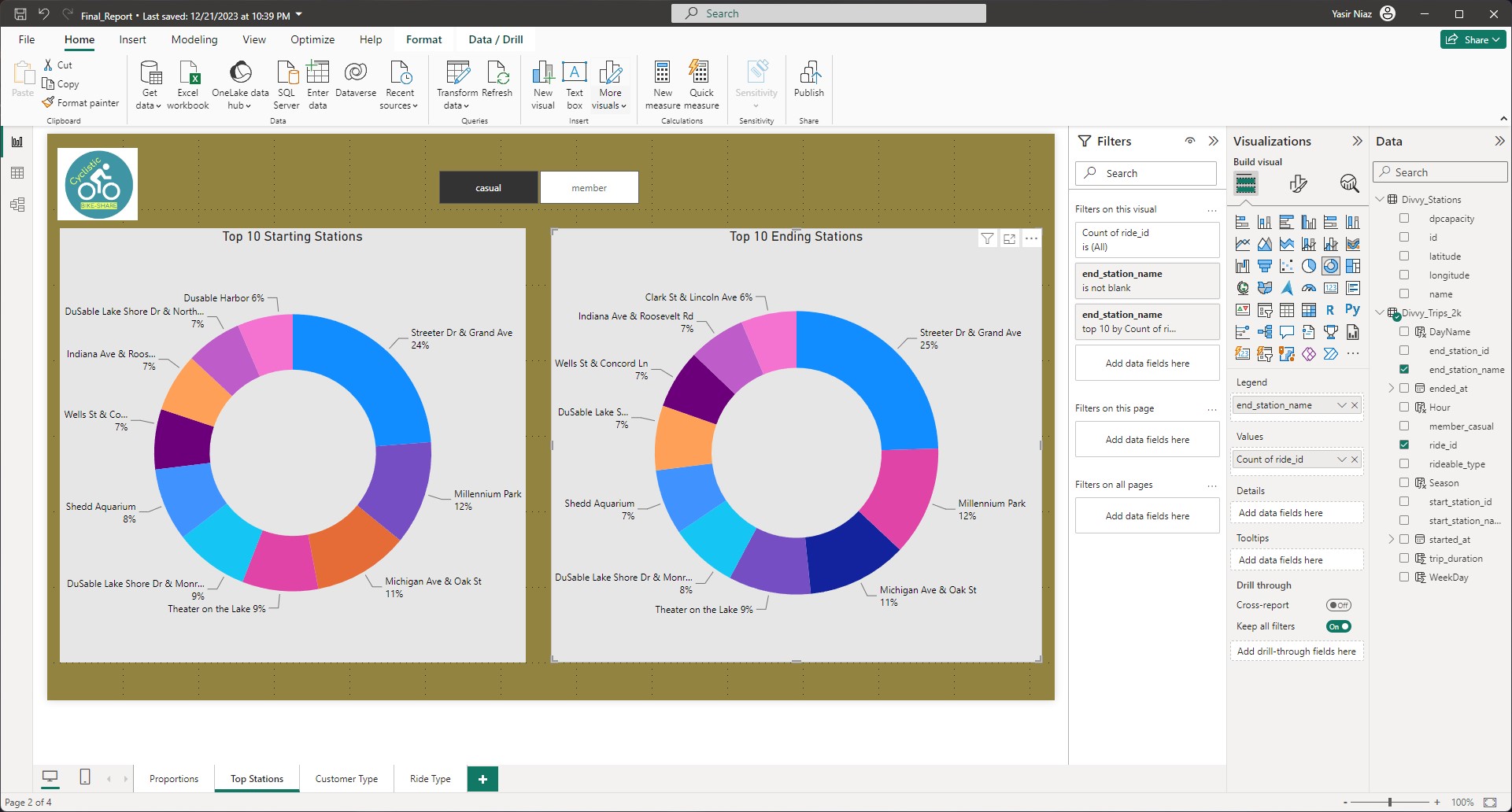Switch to Report view in sidebar
Image resolution: width=1512 pixels, height=812 pixels.
[x=17, y=142]
